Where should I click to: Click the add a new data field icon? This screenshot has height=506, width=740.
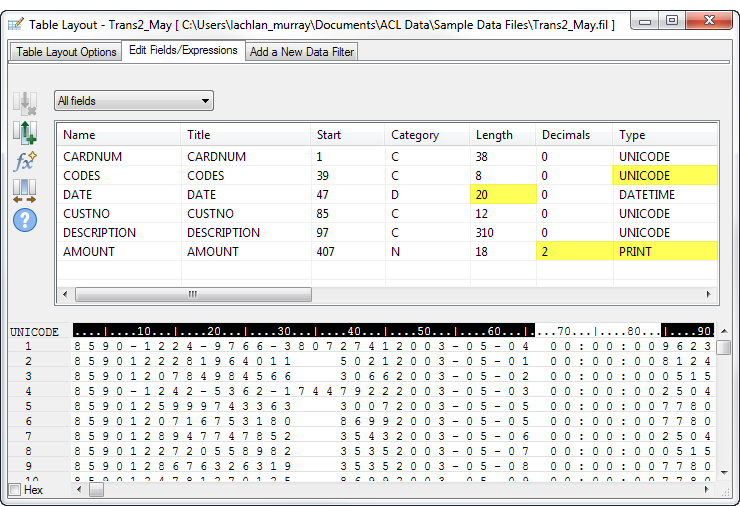(x=25, y=131)
